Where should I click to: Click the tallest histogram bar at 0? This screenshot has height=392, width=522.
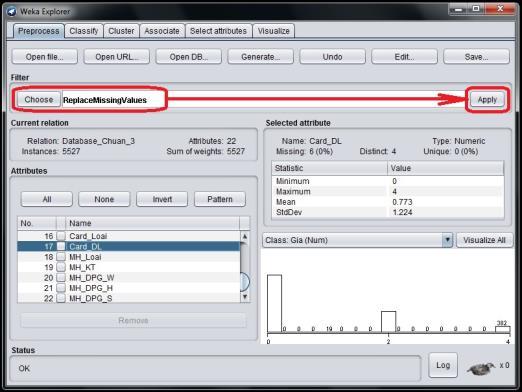[x=274, y=304]
